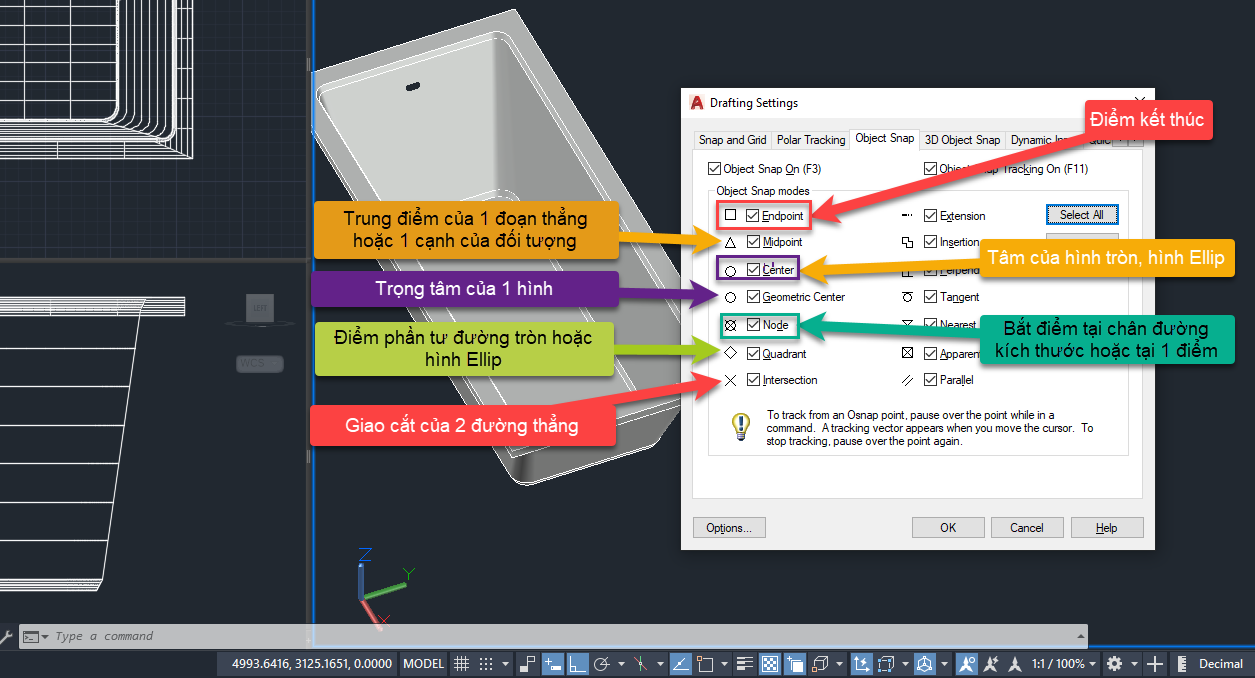1255x678 pixels.
Task: Switch to Snap and Grid tab
Action: [732, 140]
